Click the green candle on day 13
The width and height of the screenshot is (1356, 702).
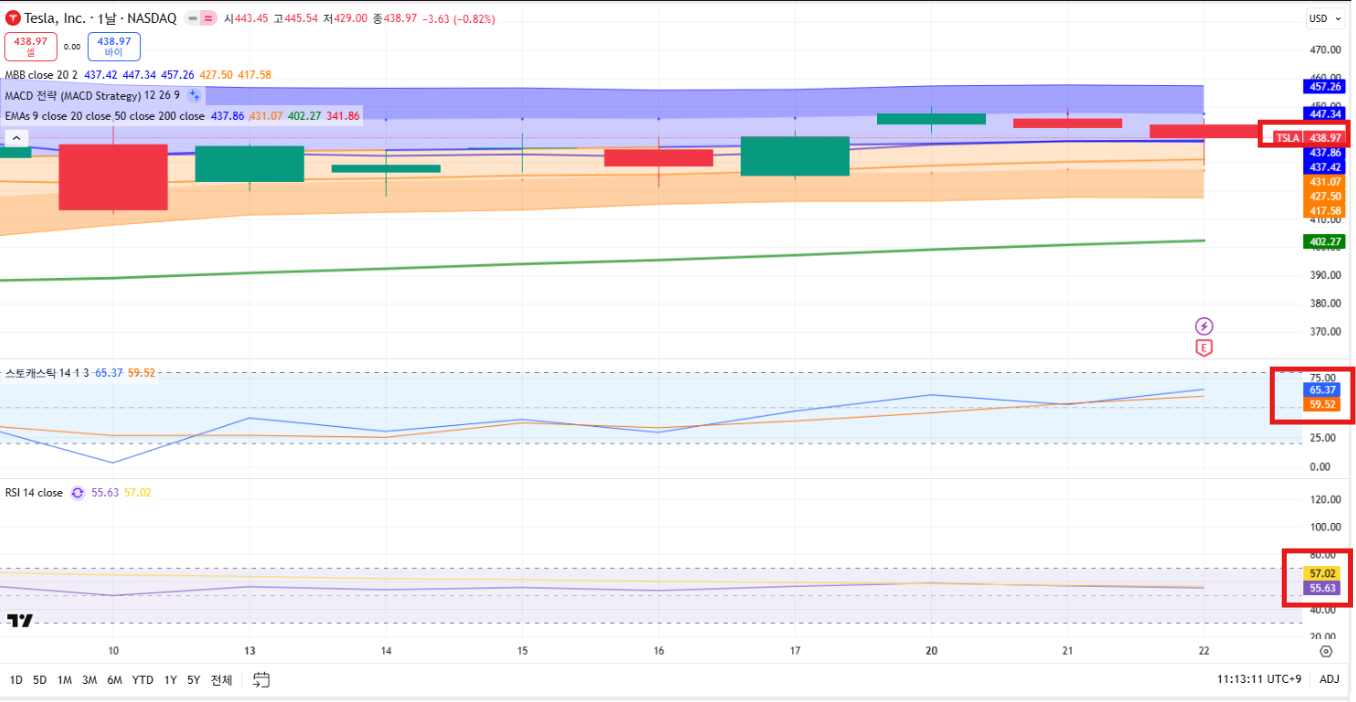pyautogui.click(x=249, y=164)
